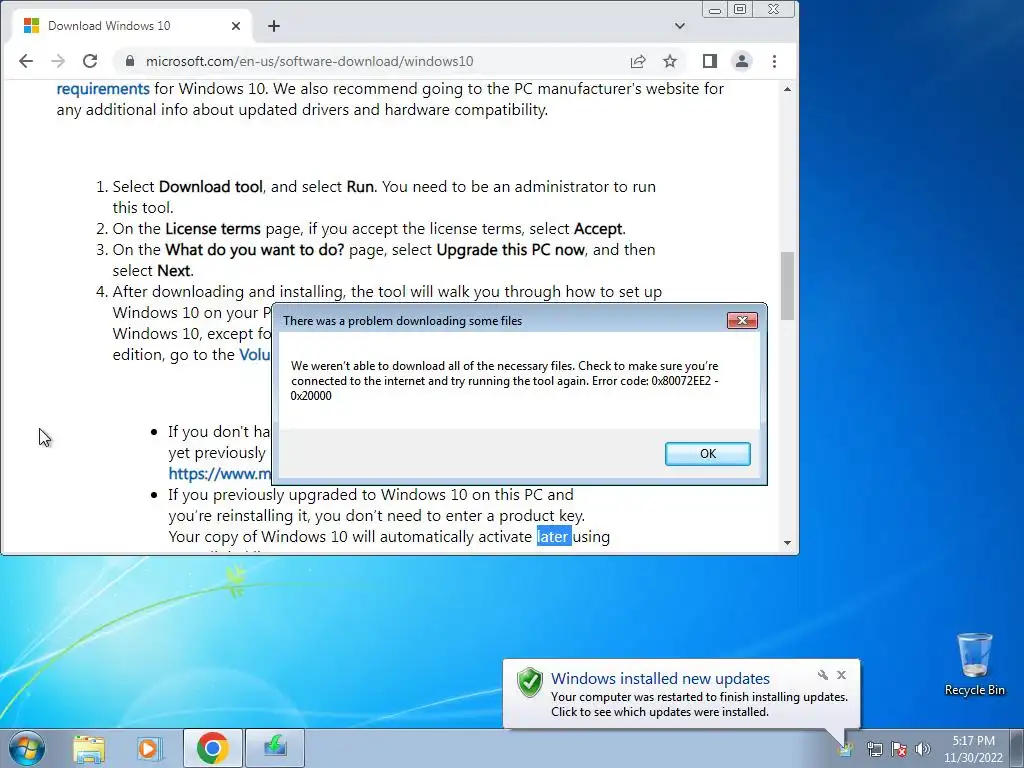Close the Download Windows 10 tab
Screen dimensions: 1024x768
pyautogui.click(x=236, y=26)
